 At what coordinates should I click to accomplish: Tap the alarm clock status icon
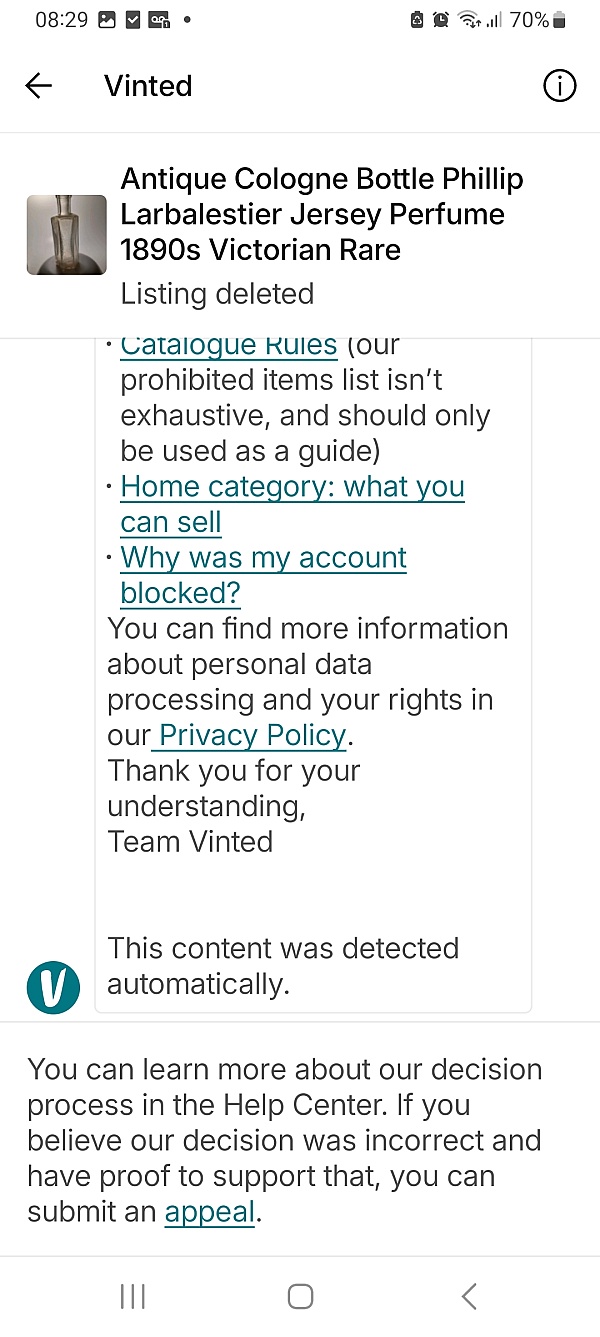(x=441, y=20)
